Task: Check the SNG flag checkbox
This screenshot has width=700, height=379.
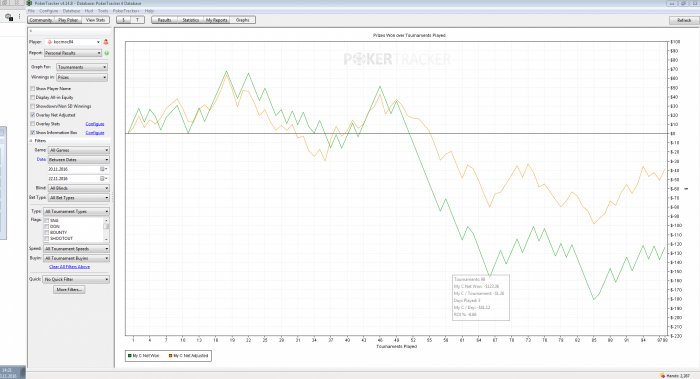Action: point(46,221)
